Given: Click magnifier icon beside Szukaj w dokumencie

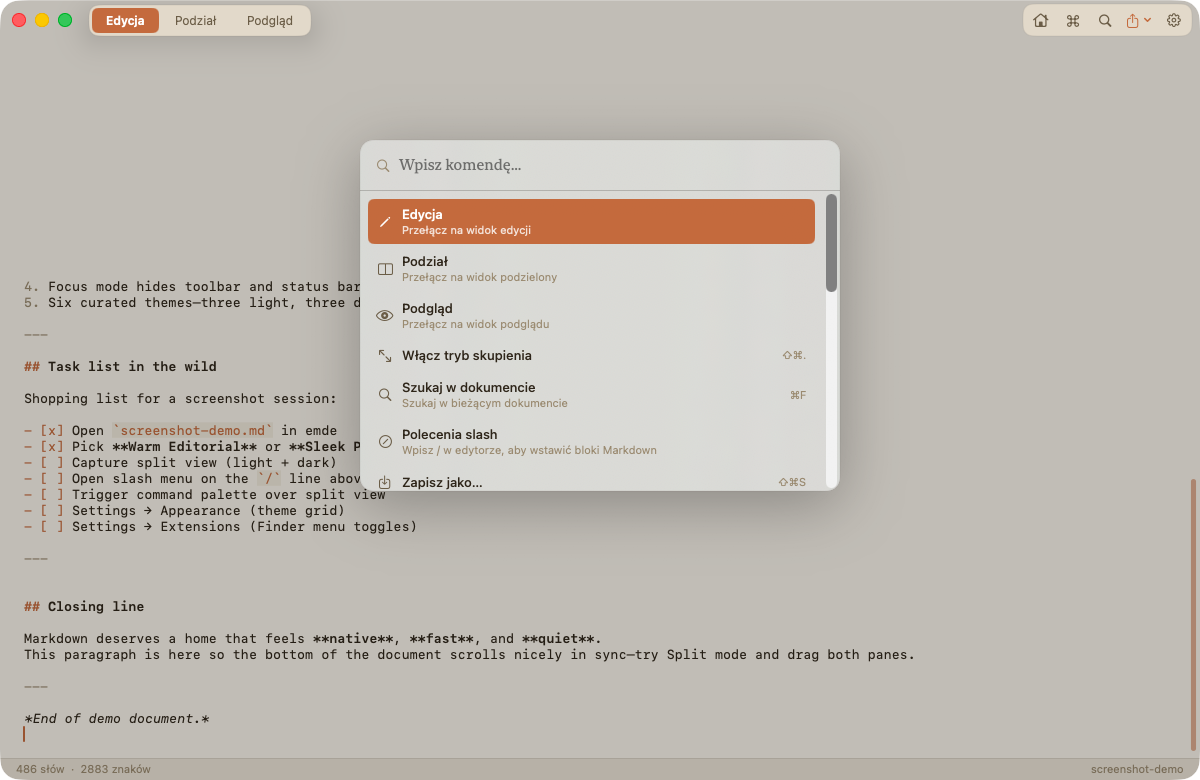Looking at the screenshot, I should click(x=385, y=394).
